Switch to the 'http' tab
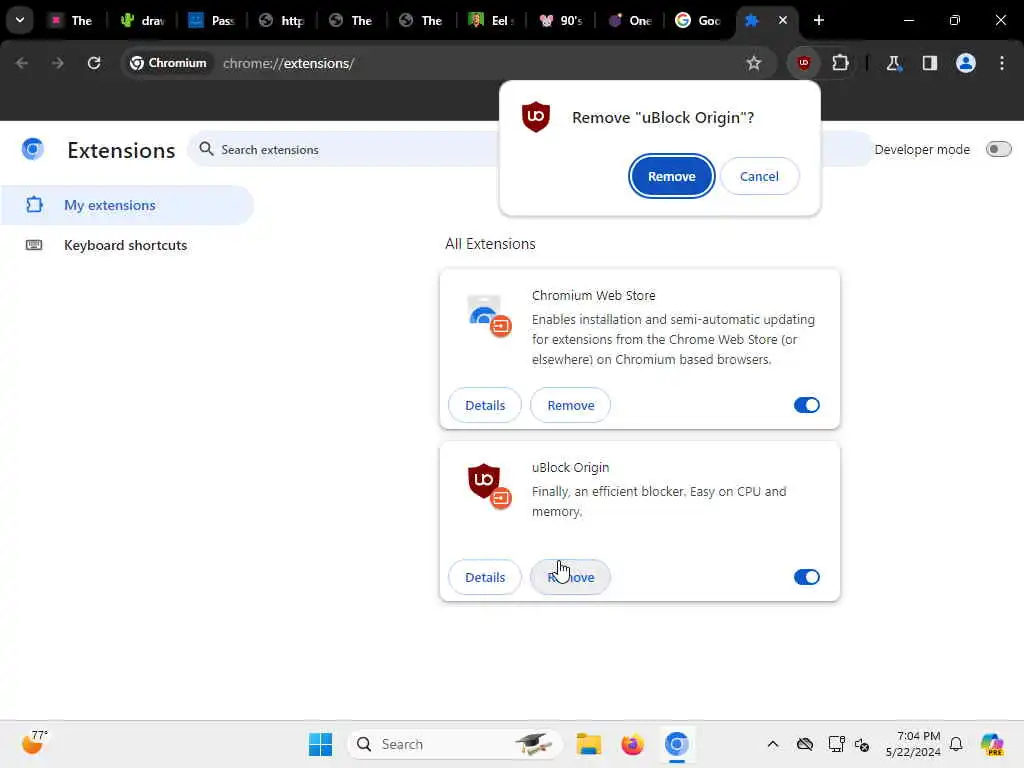Viewport: 1024px width, 768px height. pos(281,20)
